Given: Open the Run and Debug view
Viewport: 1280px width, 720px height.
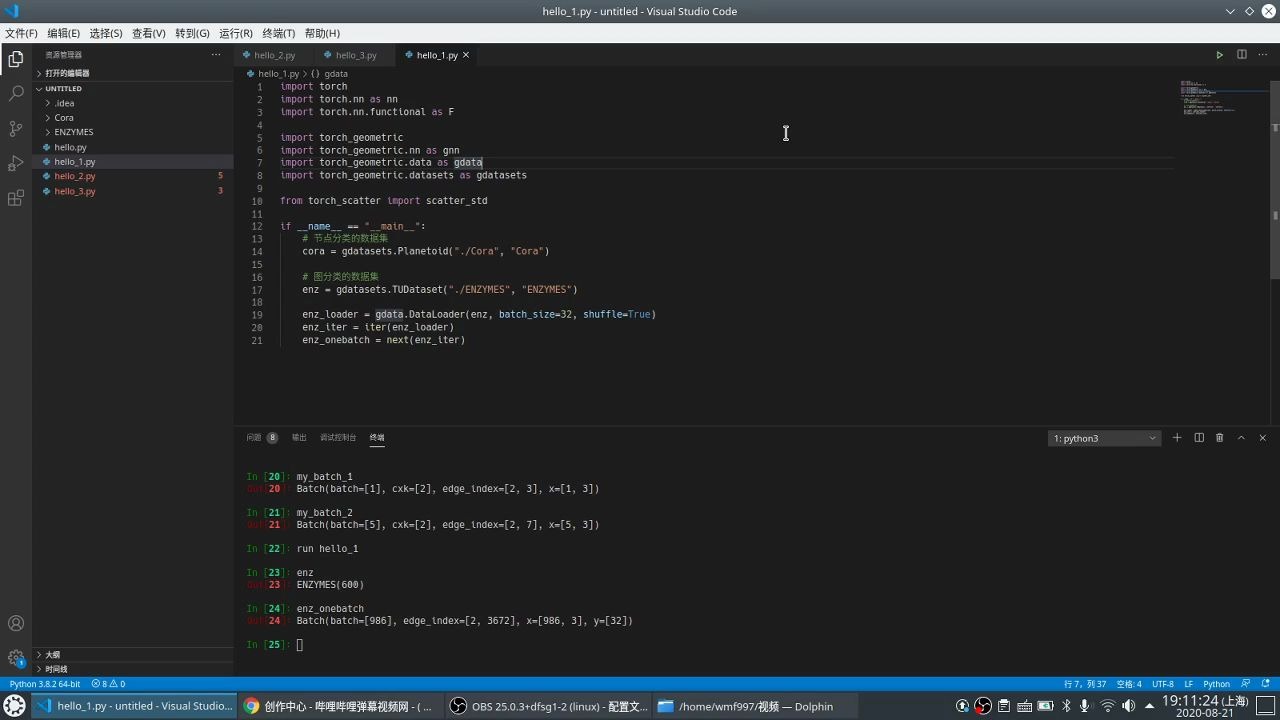Looking at the screenshot, I should coord(16,163).
